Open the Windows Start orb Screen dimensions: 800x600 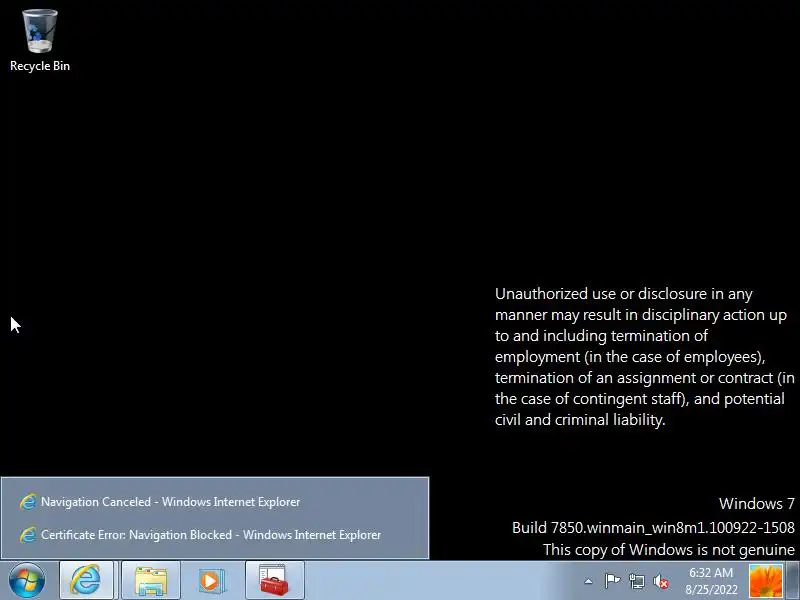(27, 581)
